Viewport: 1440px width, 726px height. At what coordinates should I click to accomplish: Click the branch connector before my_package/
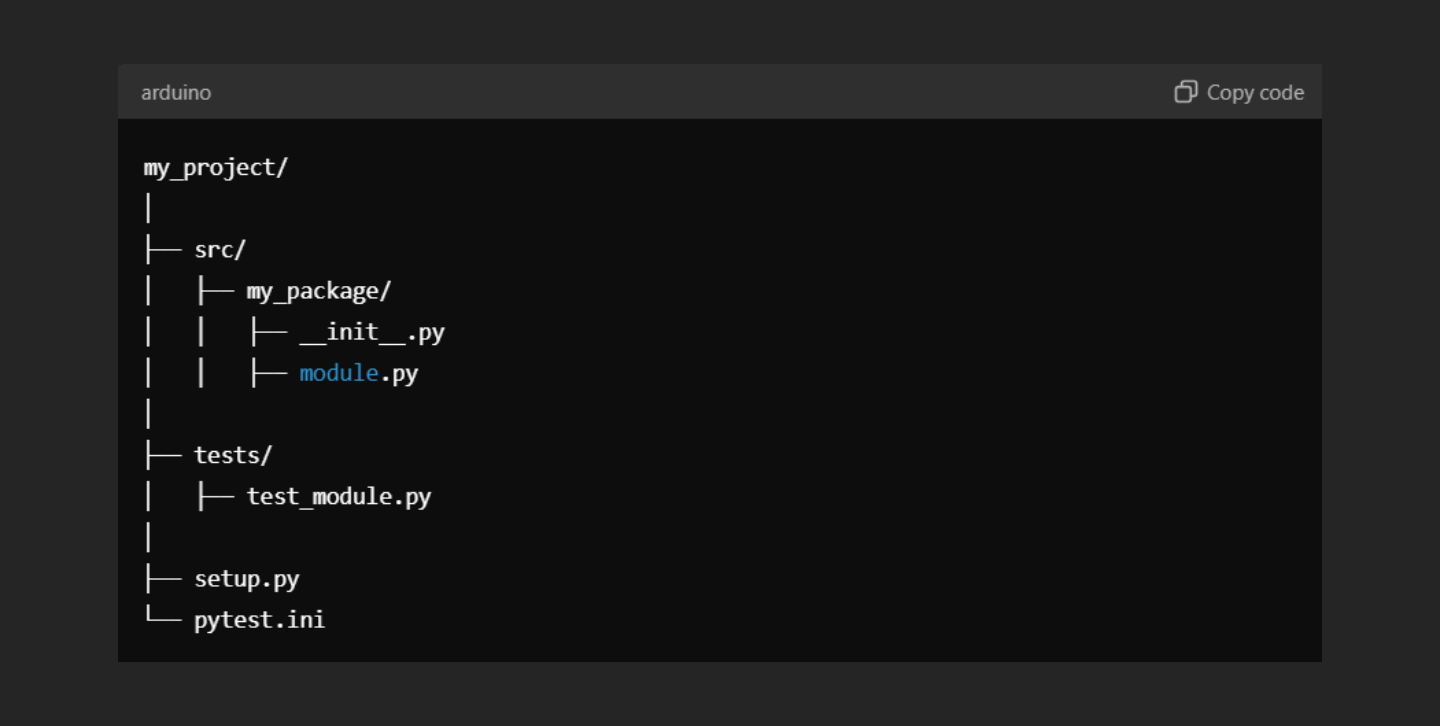(215, 291)
